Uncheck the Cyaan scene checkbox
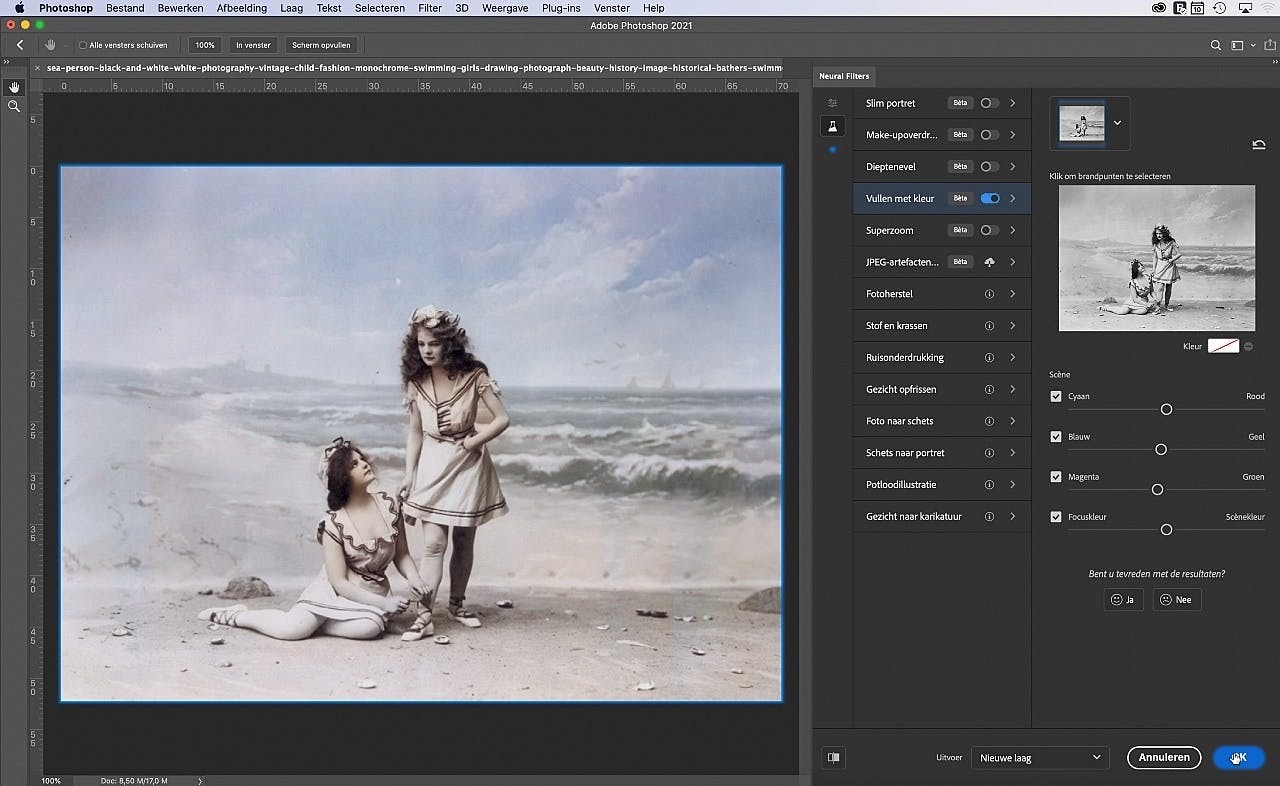The height and width of the screenshot is (786, 1280). [1056, 396]
